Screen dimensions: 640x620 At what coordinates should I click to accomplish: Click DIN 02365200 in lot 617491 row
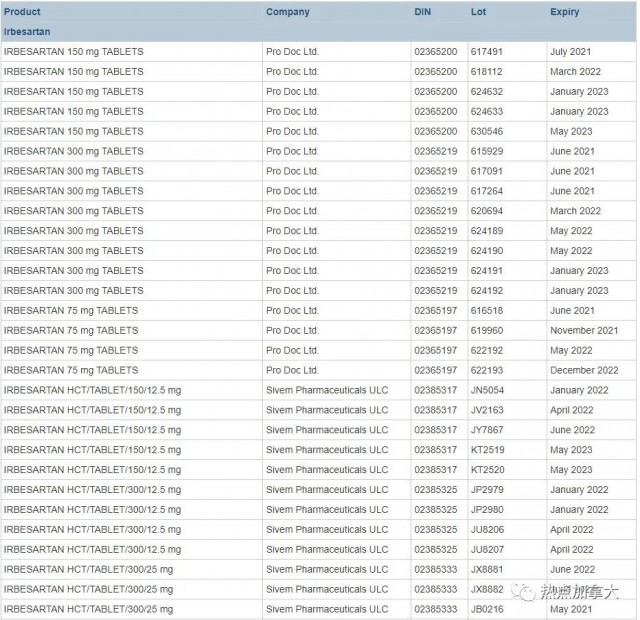click(x=436, y=52)
